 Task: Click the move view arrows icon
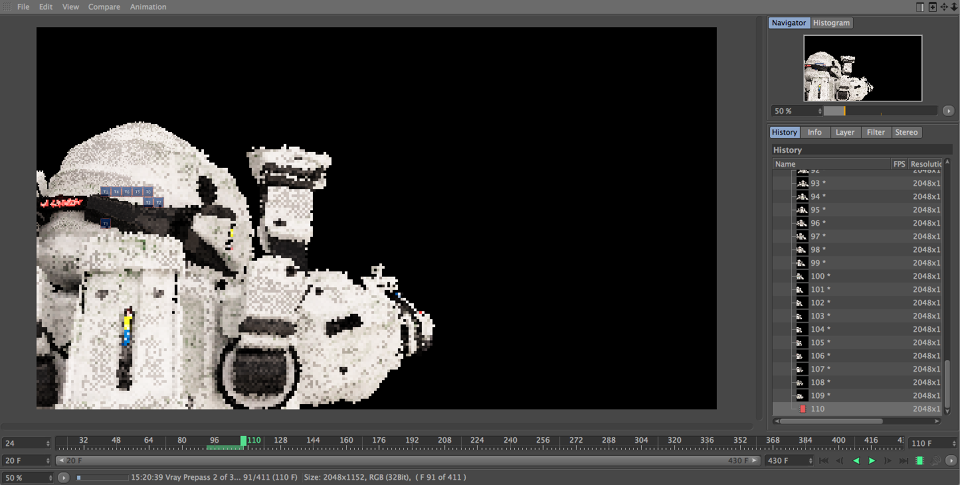[944, 7]
